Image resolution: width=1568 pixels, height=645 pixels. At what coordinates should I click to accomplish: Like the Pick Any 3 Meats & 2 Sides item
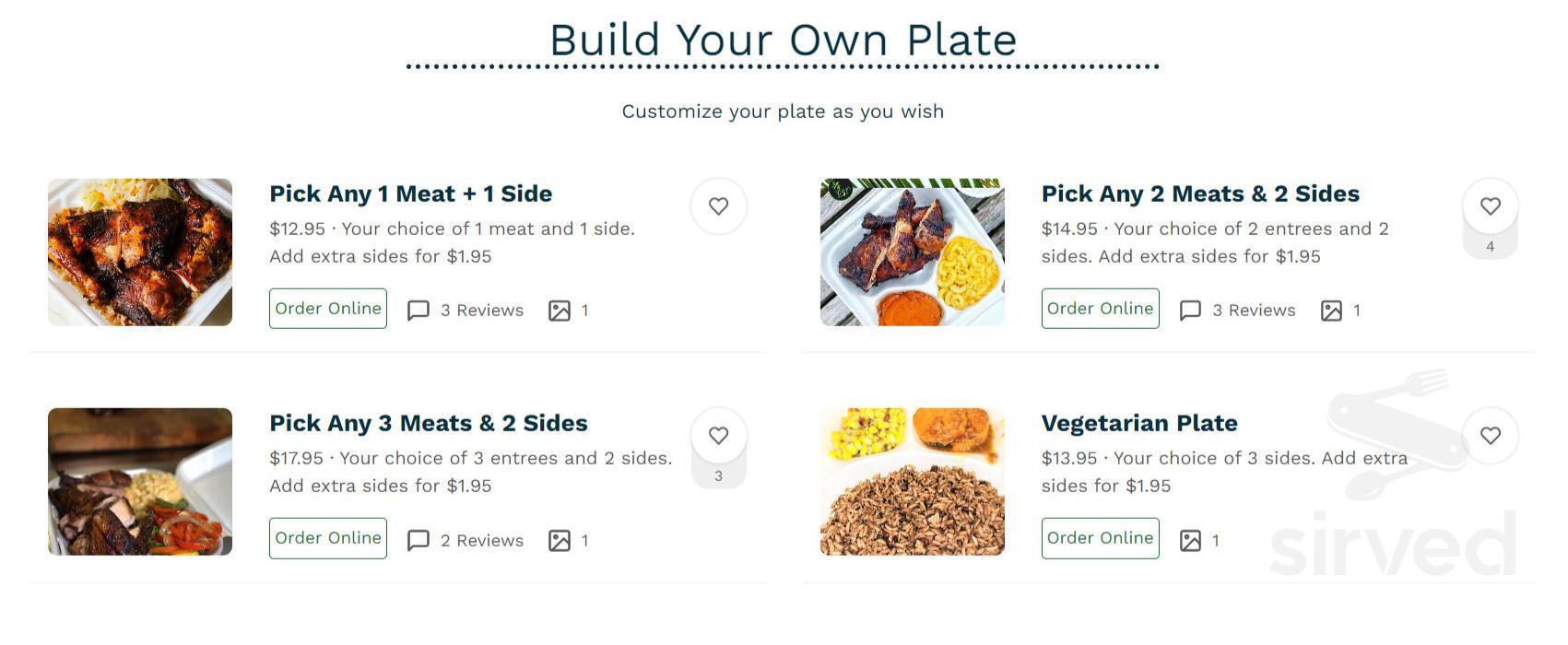click(718, 436)
